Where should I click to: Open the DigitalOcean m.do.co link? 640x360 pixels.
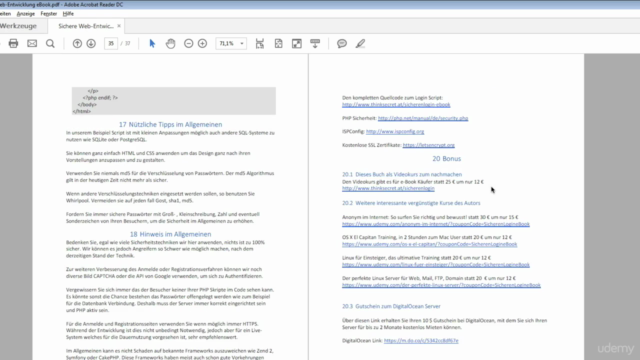(421, 340)
